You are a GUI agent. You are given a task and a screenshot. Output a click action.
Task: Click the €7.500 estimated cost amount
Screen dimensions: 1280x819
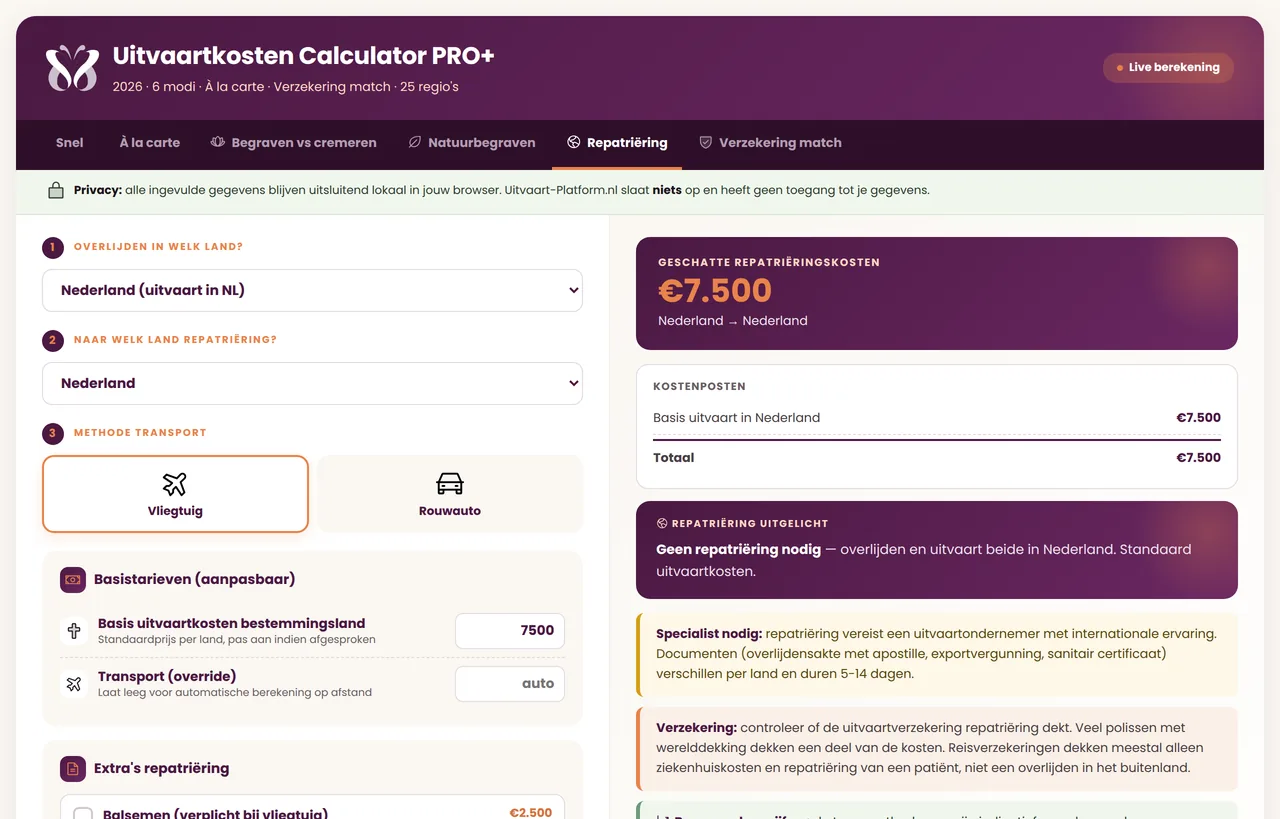pyautogui.click(x=715, y=290)
